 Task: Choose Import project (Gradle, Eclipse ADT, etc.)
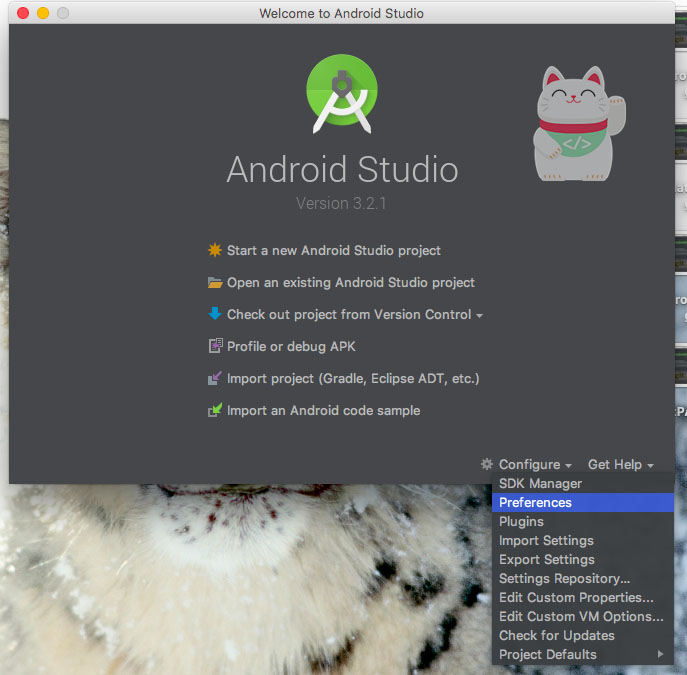353,378
